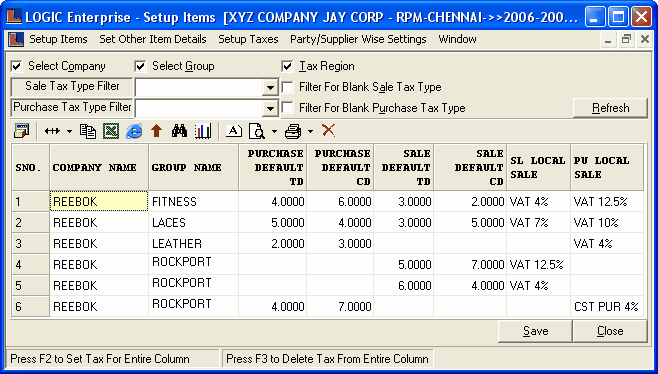Screen dimensions: 658x374
Task: Click the LOGIC logo in title bar
Action: 14,17
